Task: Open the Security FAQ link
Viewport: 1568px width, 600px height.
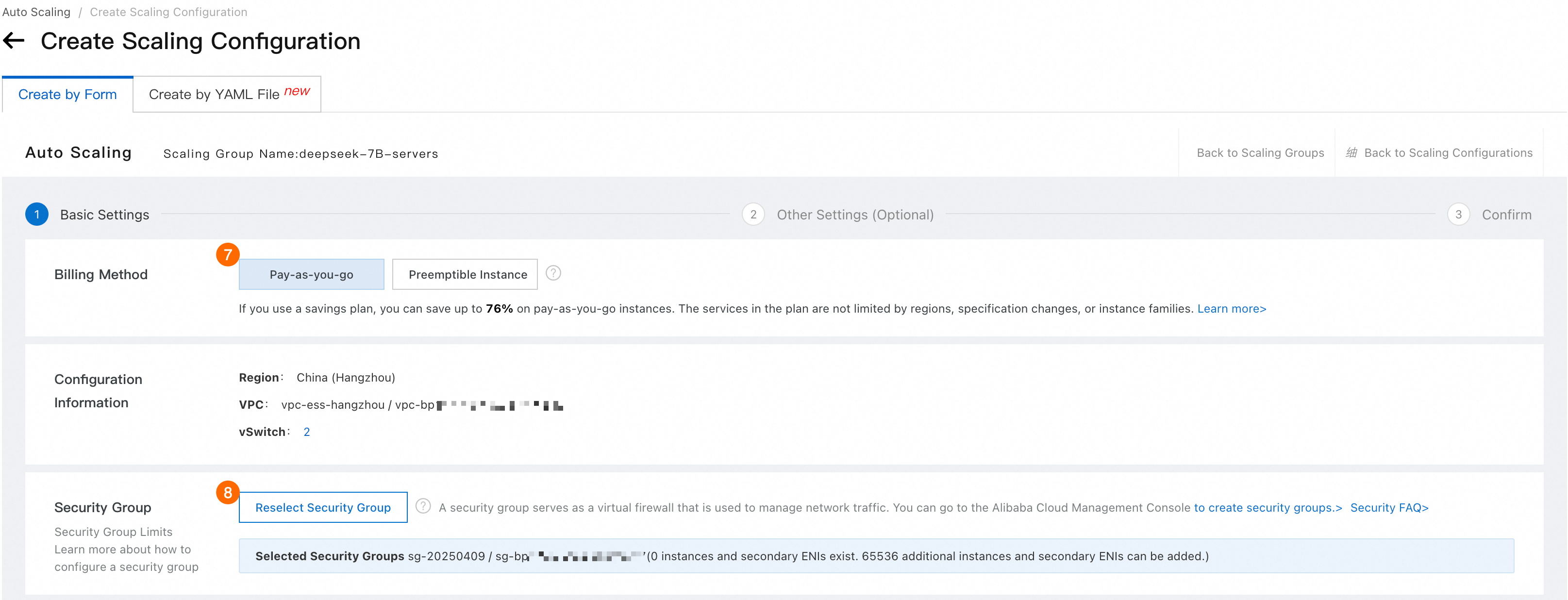Action: point(1389,507)
